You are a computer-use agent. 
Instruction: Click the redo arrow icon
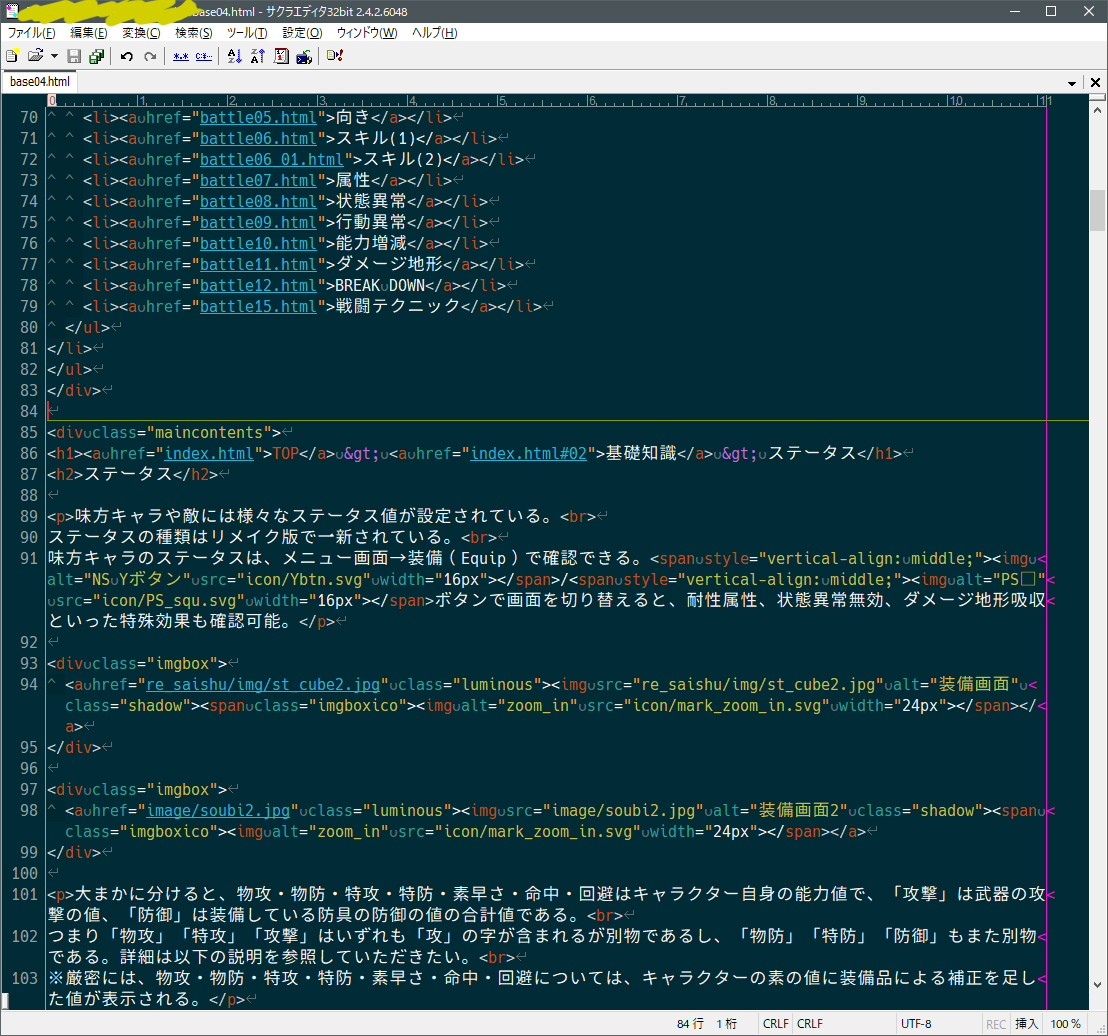pos(150,56)
